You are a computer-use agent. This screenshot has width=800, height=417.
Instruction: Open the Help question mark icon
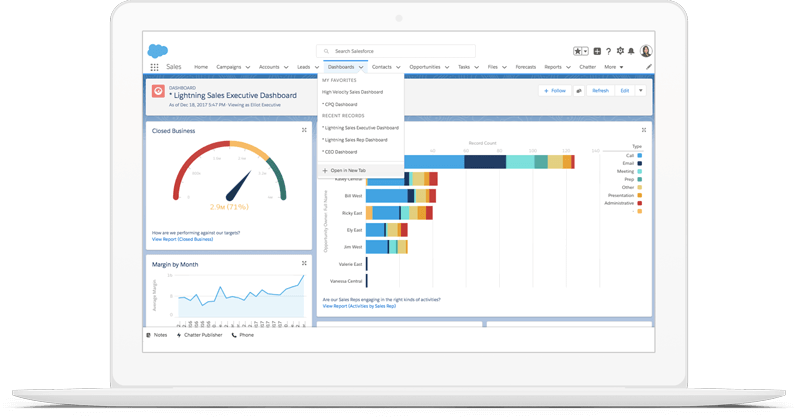[x=608, y=51]
